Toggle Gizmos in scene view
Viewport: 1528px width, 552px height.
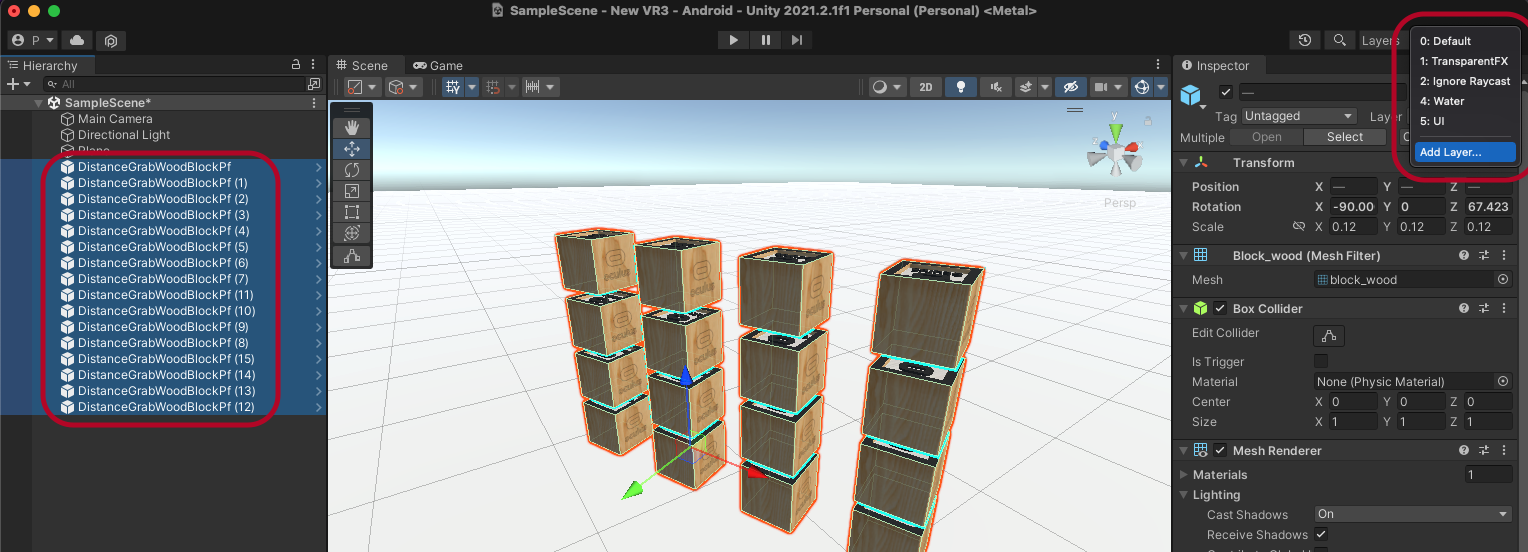click(x=1142, y=87)
